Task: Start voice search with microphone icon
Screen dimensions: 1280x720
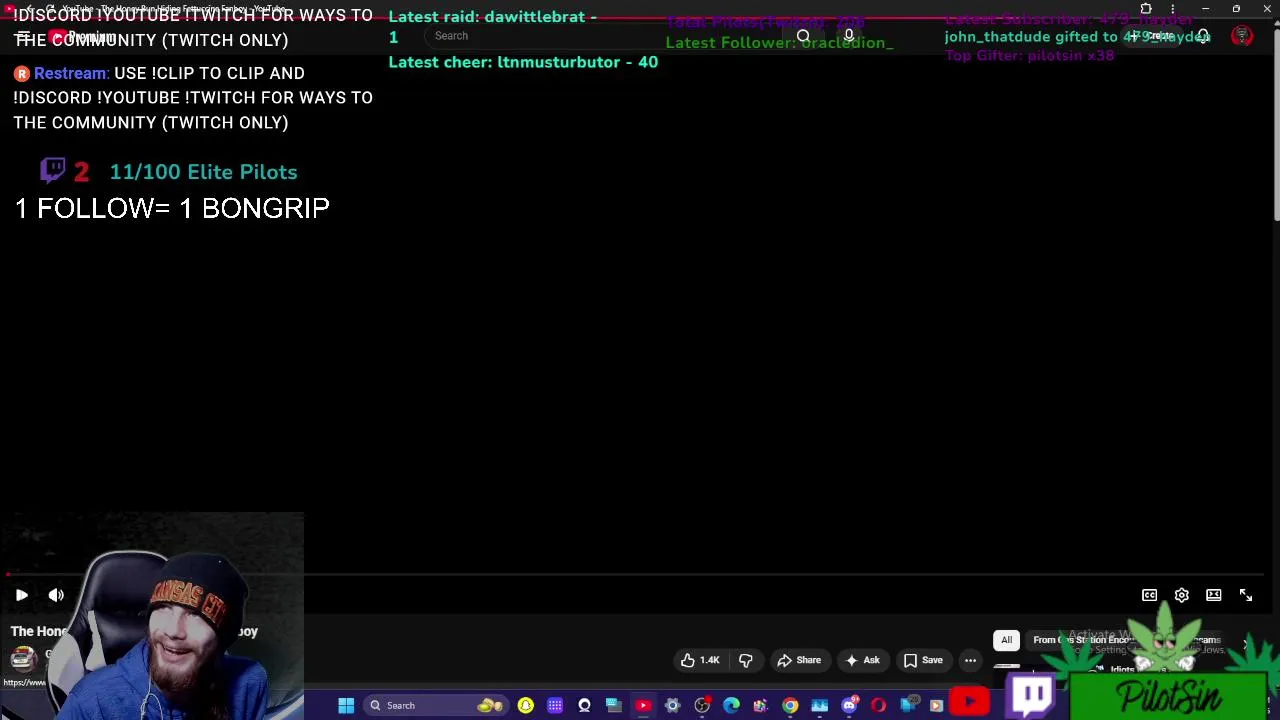Action: click(849, 36)
